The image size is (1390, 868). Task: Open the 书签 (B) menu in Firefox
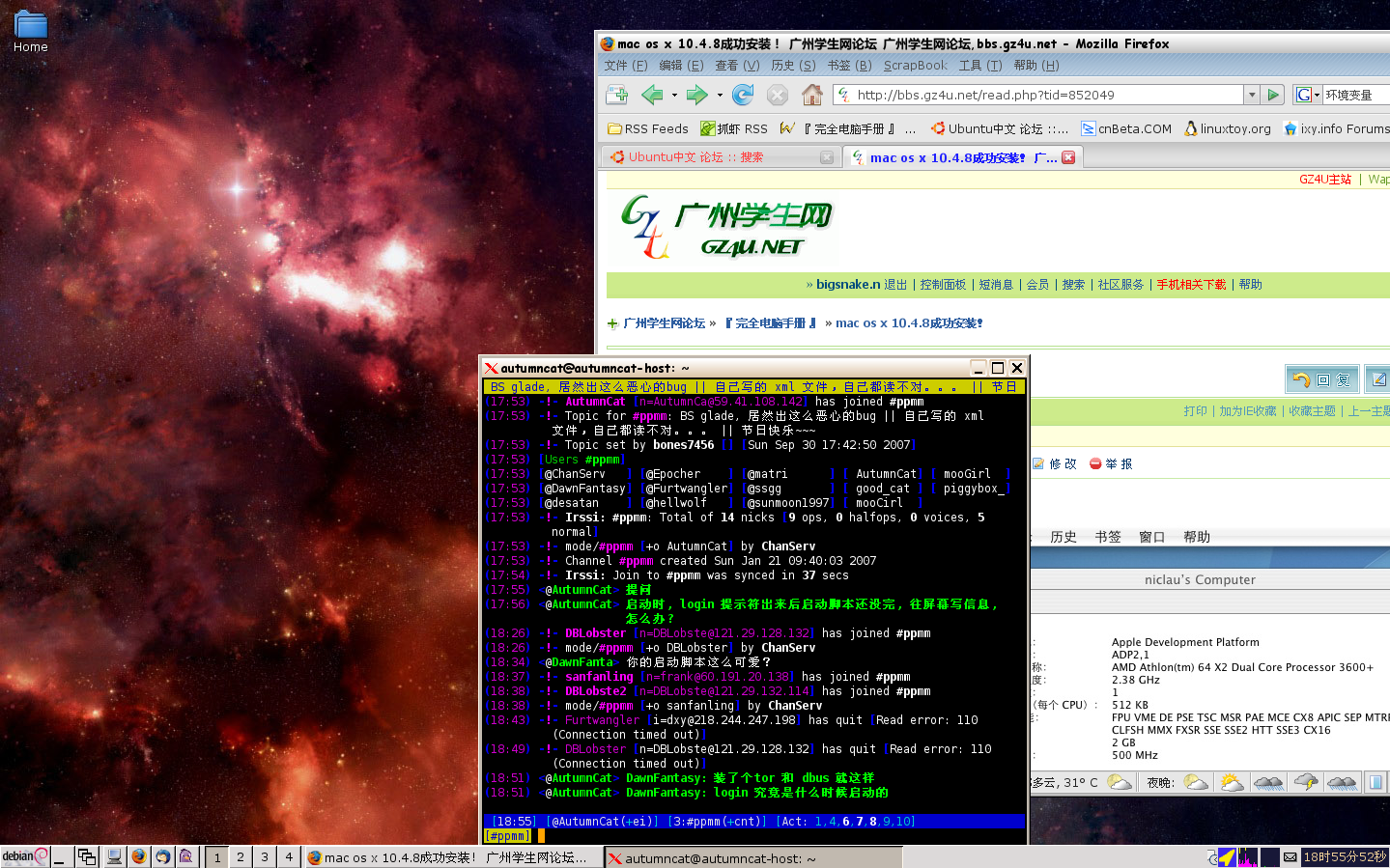coord(849,66)
